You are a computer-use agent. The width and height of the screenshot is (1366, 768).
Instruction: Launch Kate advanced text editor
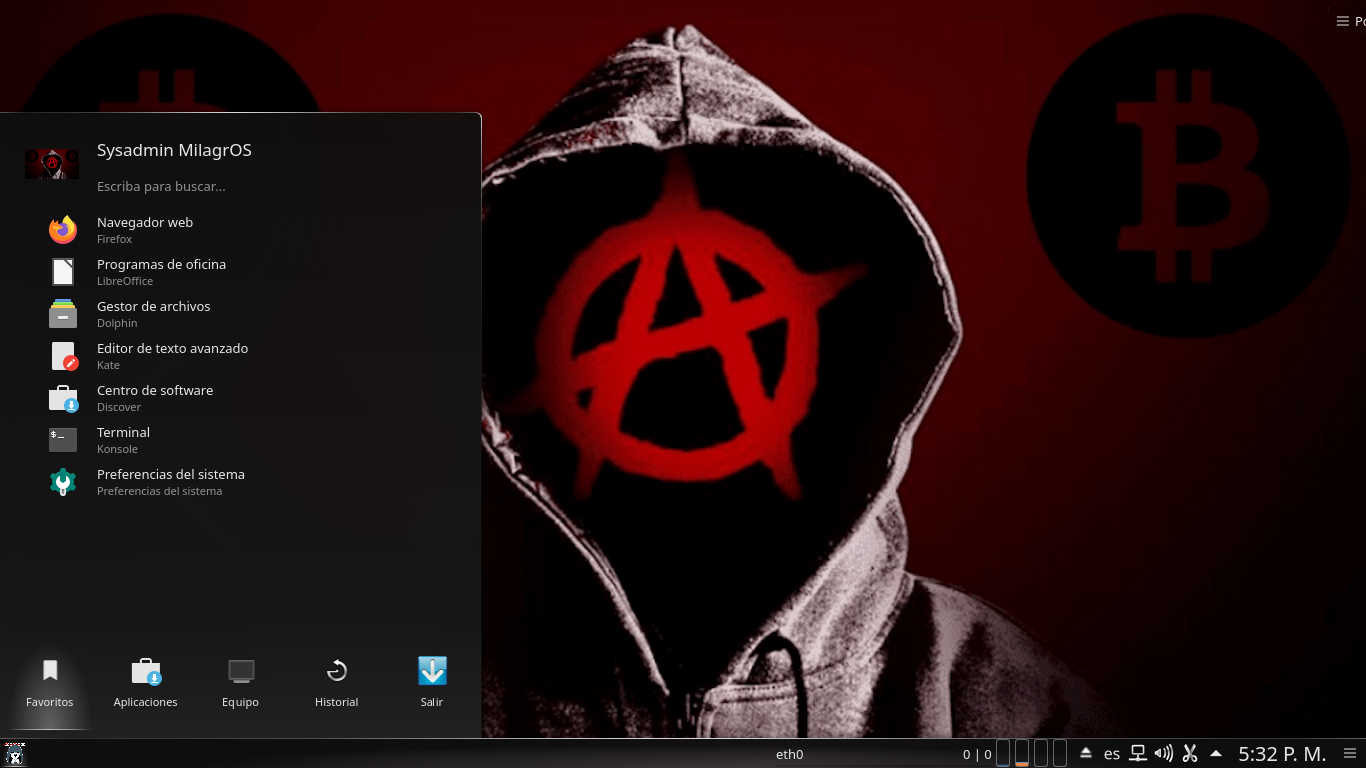(x=171, y=356)
